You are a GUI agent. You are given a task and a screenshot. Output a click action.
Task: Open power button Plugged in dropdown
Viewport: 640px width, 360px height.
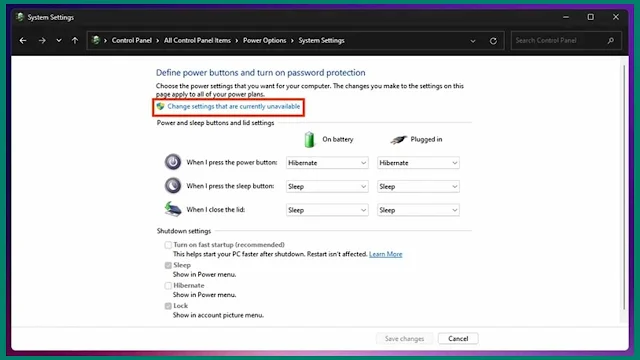pyautogui.click(x=418, y=163)
